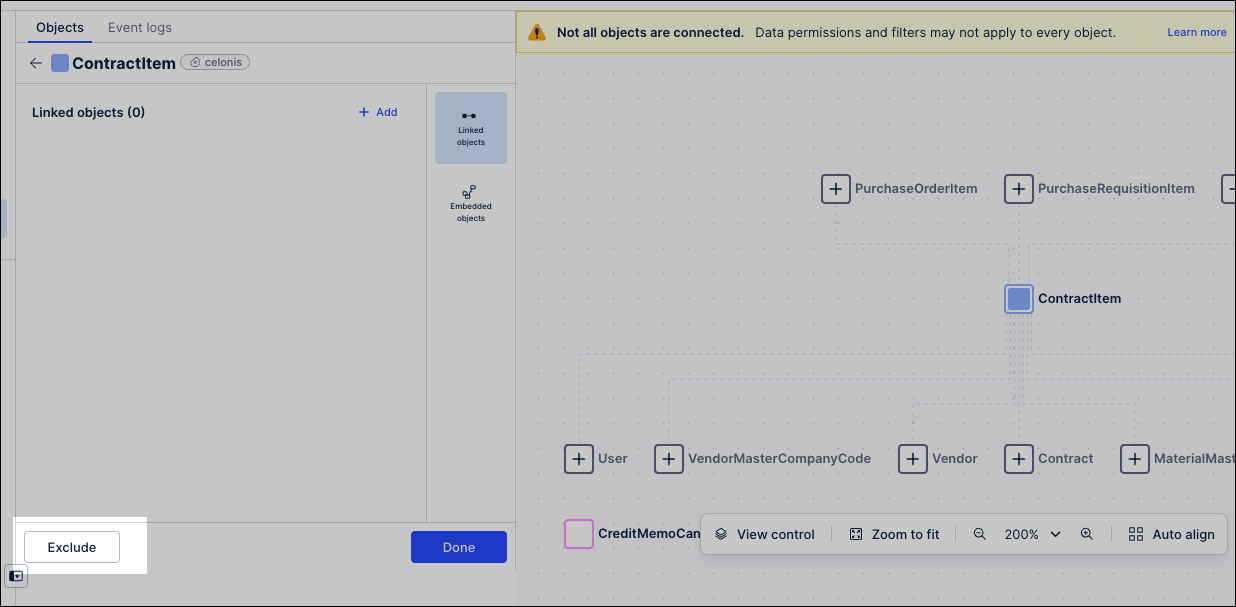Select the blue ContractItem node square

[1018, 298]
